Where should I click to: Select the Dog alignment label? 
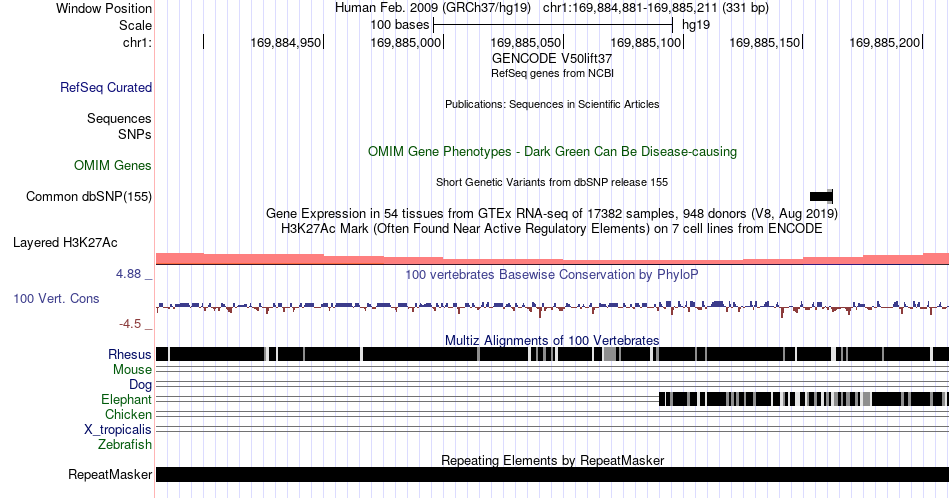click(141, 385)
